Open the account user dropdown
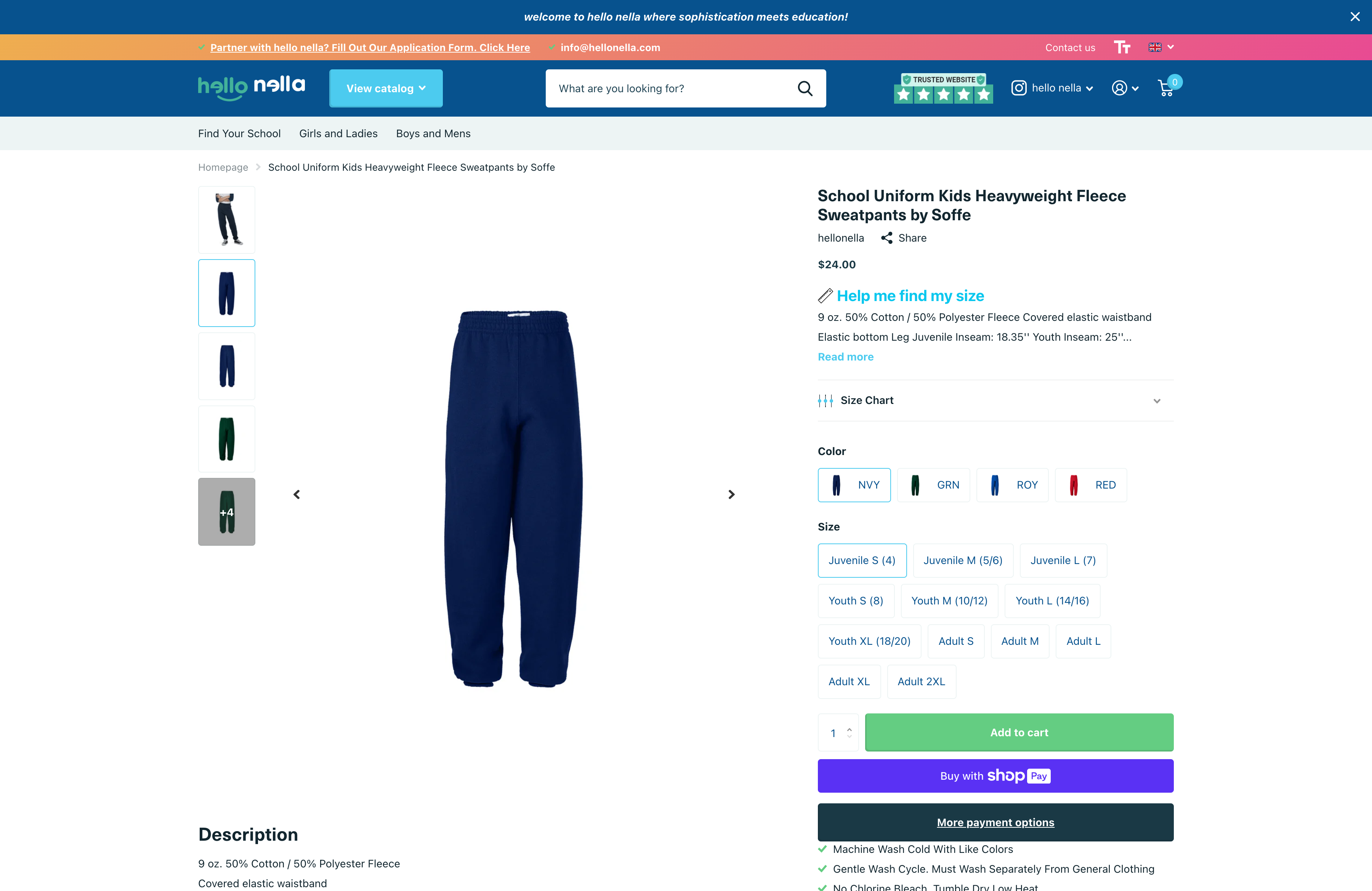The image size is (1372, 891). [1125, 88]
